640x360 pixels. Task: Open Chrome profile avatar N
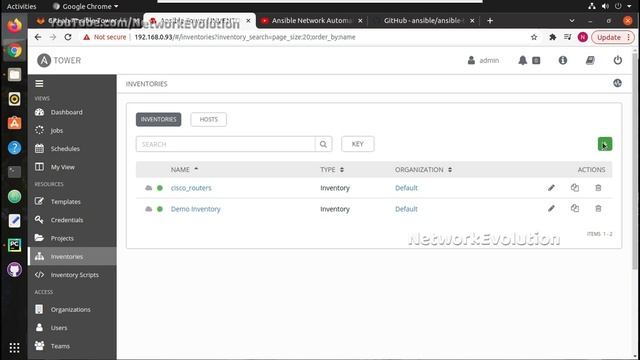pyautogui.click(x=582, y=37)
